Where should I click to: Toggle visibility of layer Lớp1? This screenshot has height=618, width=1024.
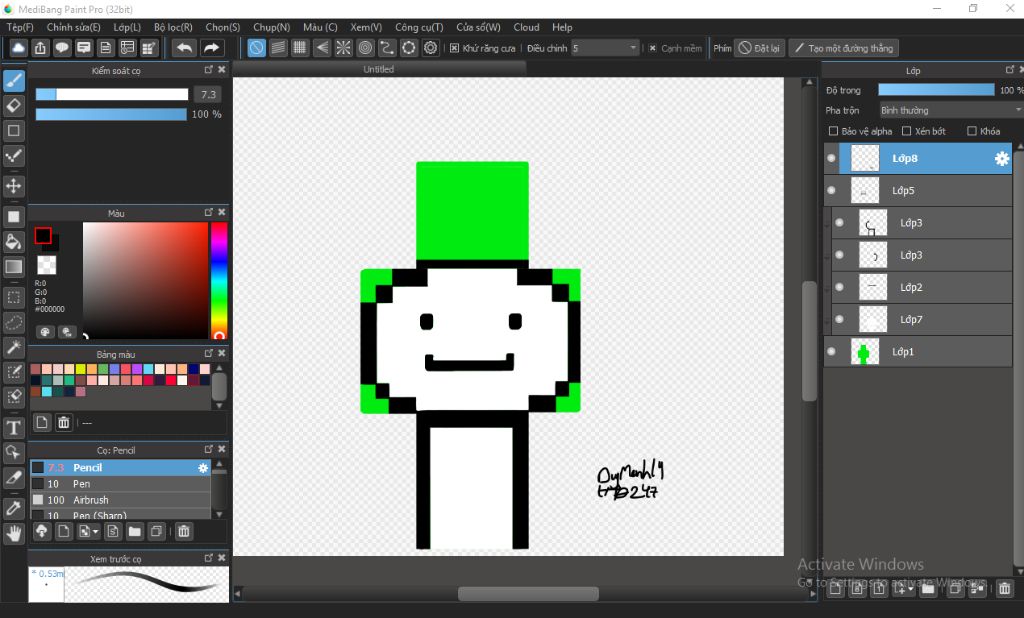831,351
